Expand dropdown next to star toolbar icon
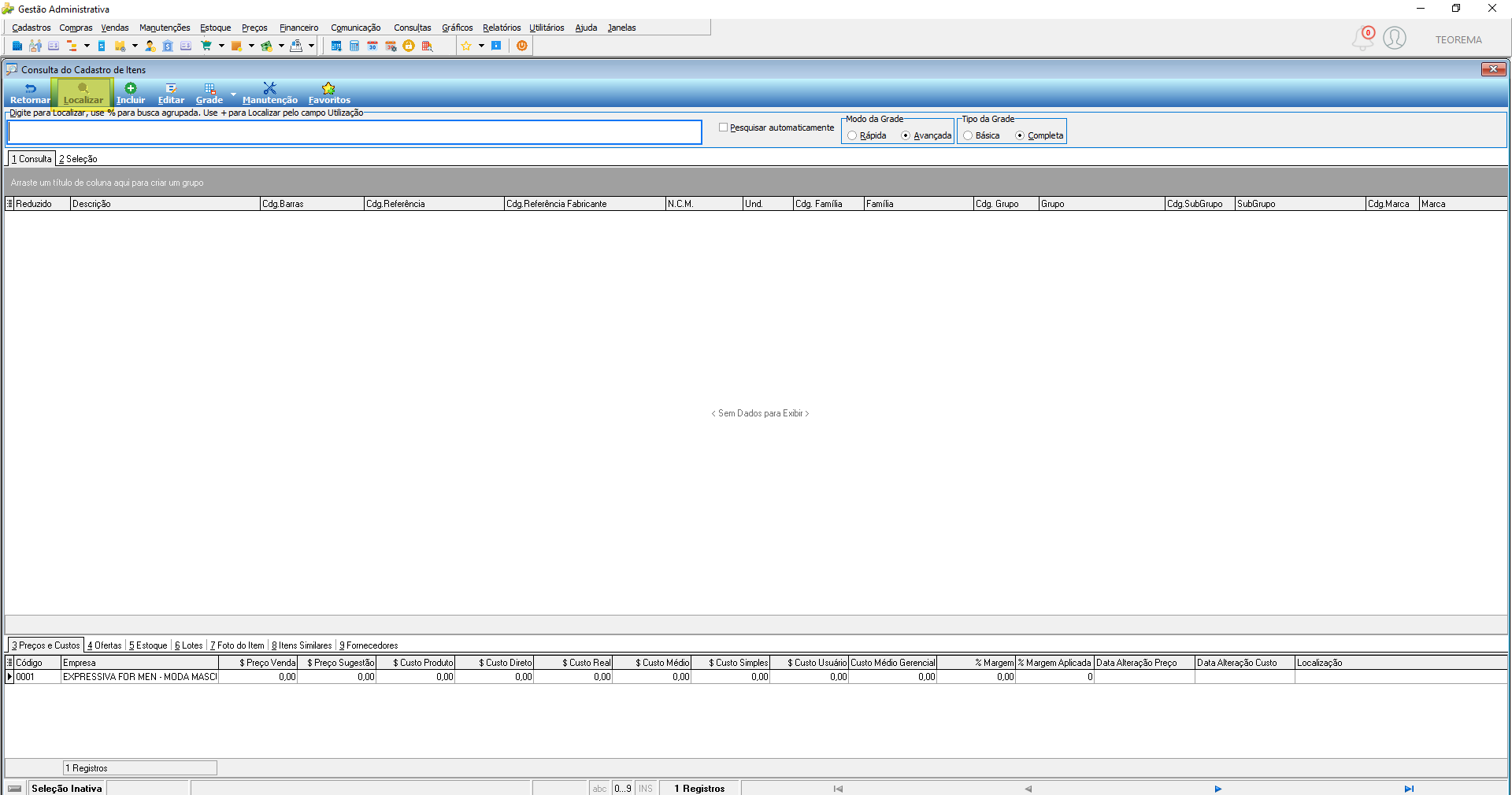1512x795 pixels. [481, 46]
